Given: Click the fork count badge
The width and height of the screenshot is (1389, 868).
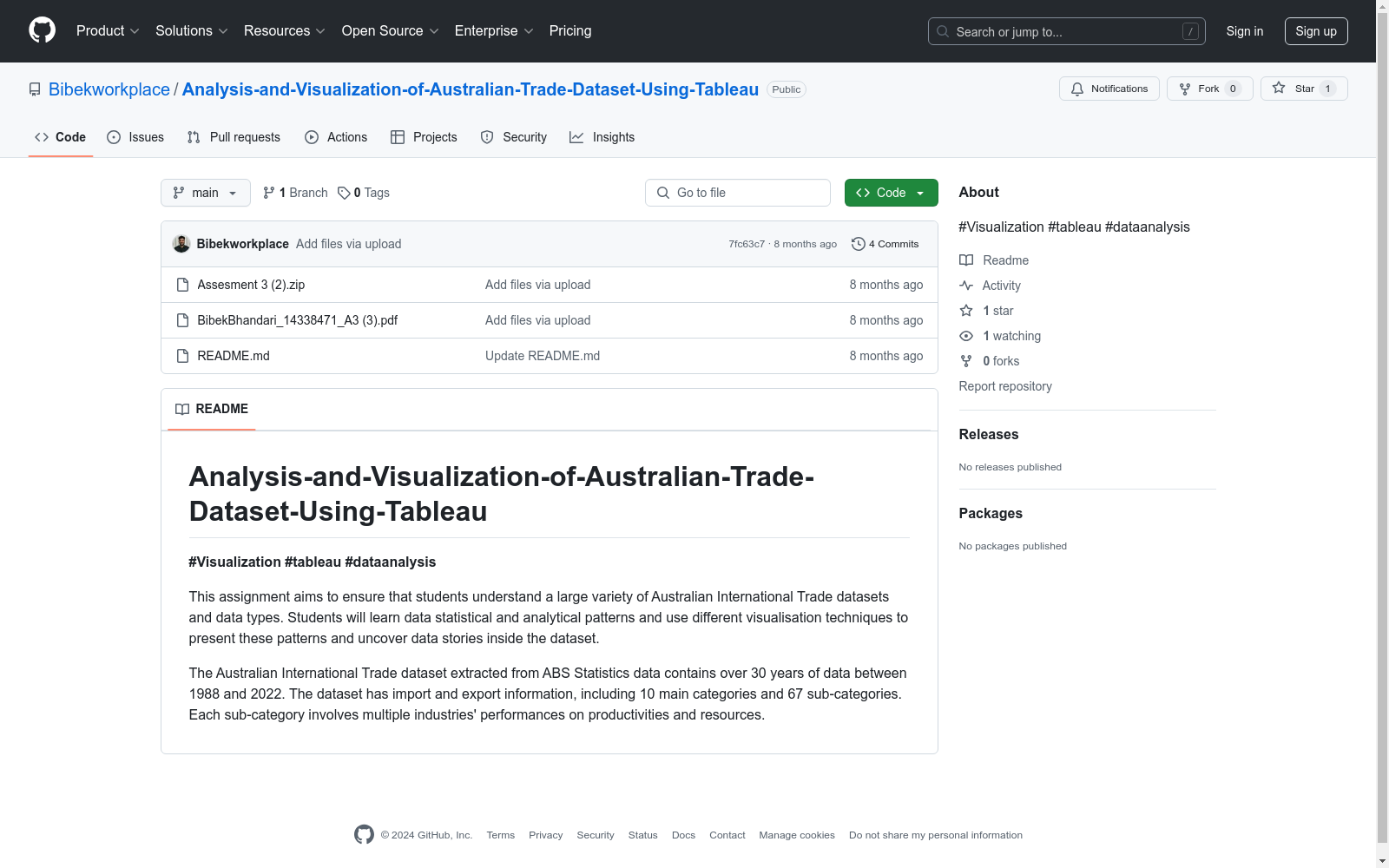Looking at the screenshot, I should point(1233,89).
